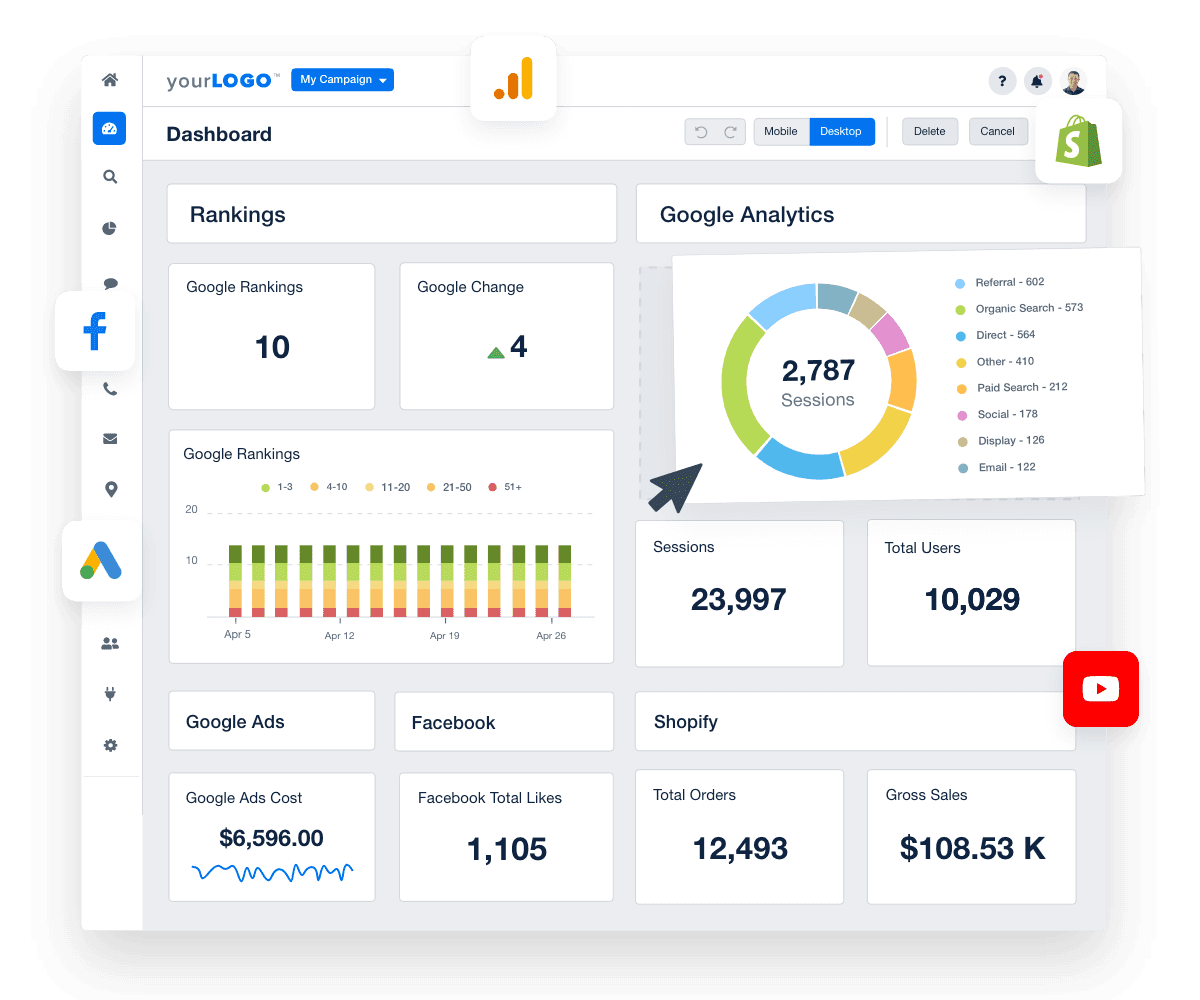
Task: Click the Delete button in the toolbar
Action: click(929, 131)
